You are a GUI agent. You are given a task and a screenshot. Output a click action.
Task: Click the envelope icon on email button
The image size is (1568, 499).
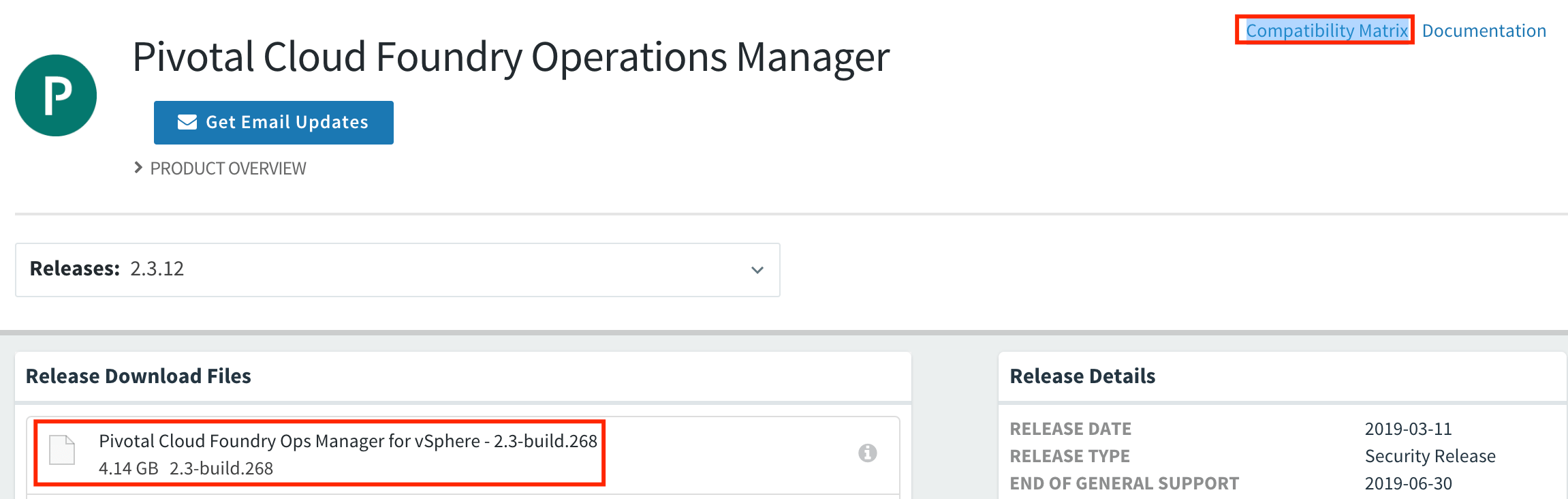[x=187, y=122]
